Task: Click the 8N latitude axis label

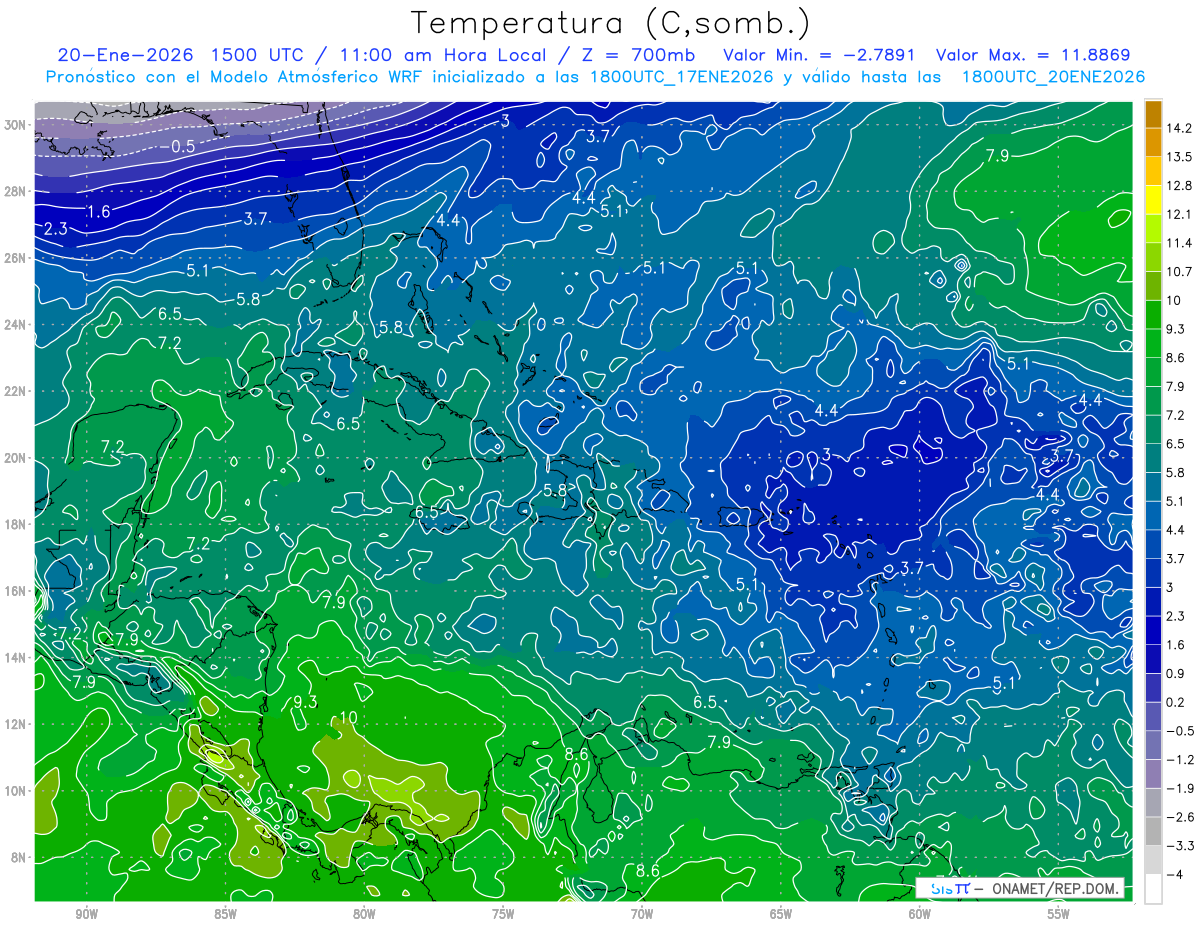Action: [x=18, y=858]
